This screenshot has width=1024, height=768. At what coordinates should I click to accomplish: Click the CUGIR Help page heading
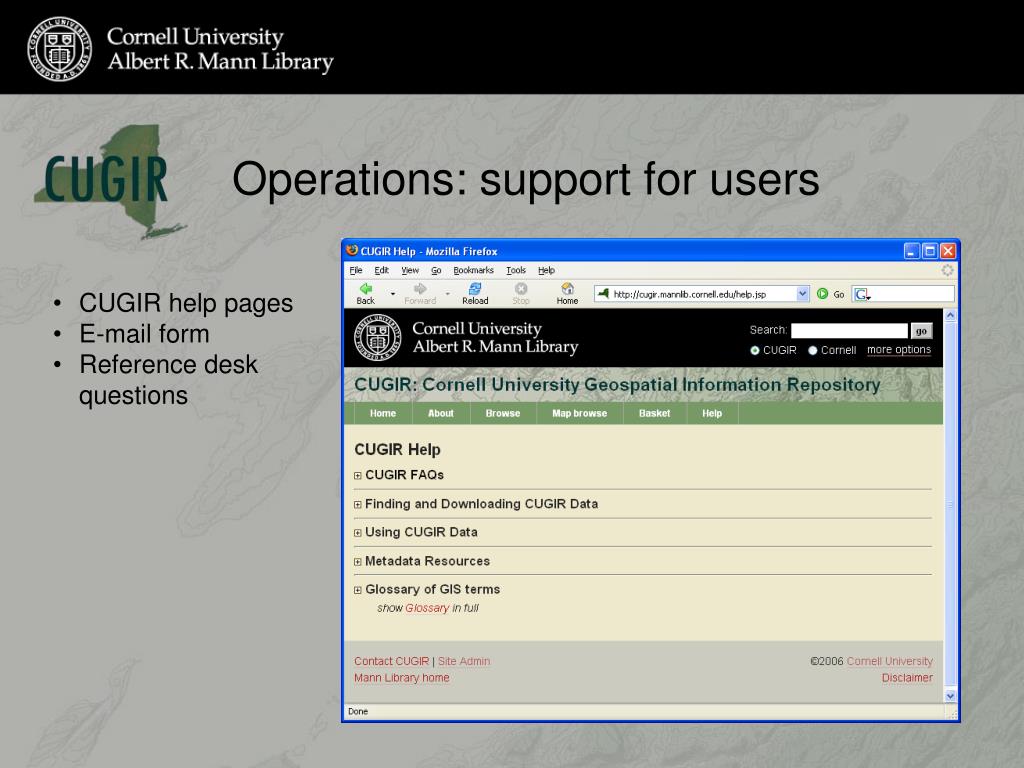point(397,449)
